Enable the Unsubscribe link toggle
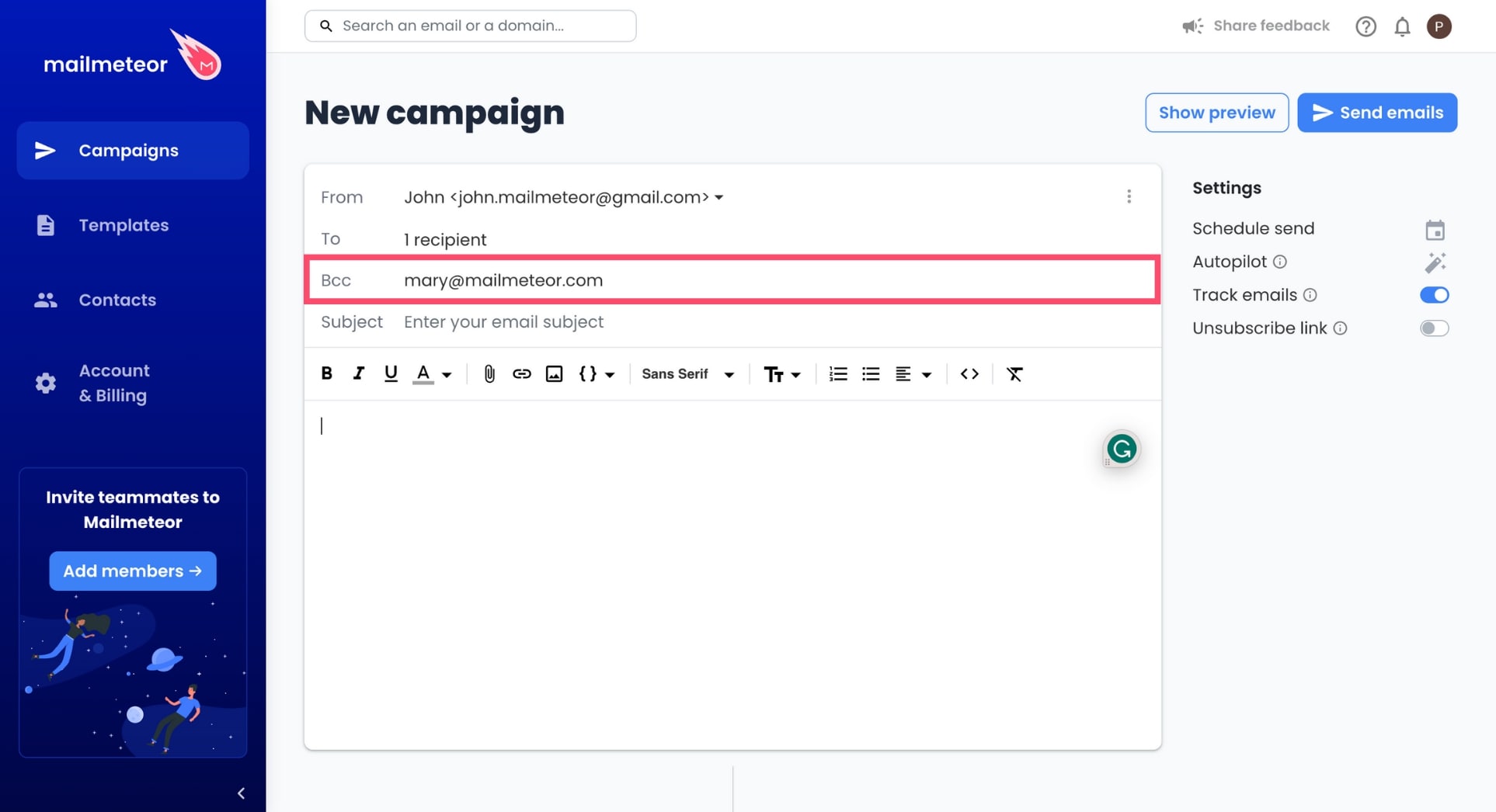The image size is (1496, 812). pos(1434,328)
